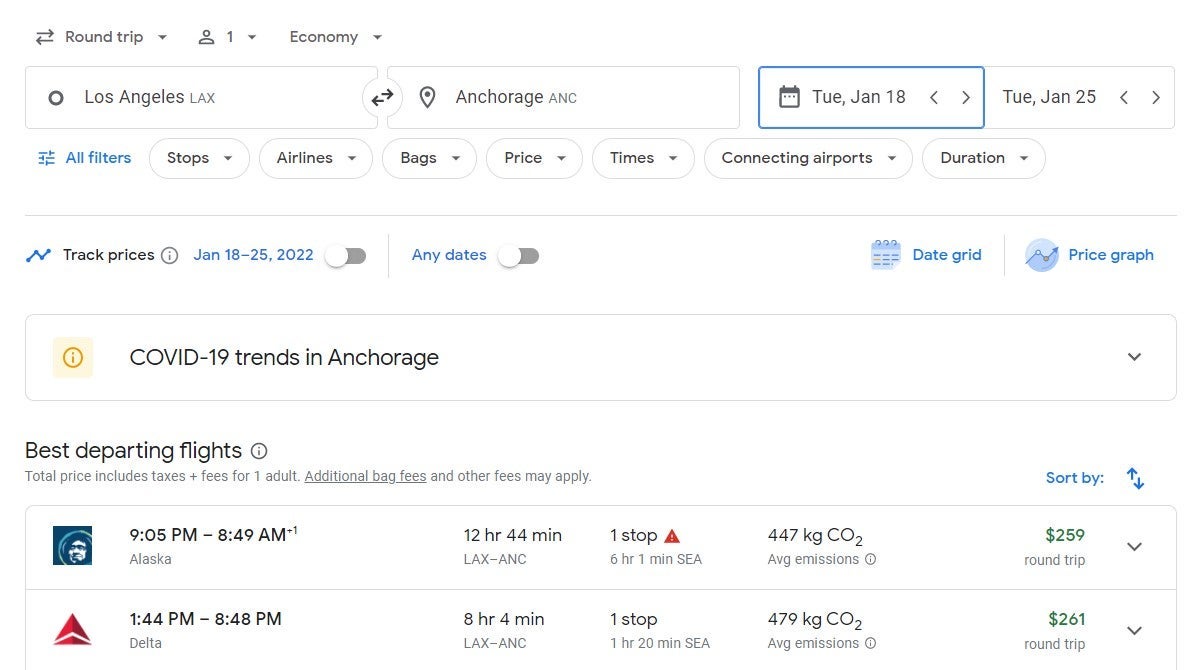This screenshot has width=1201, height=670.
Task: Open the Price graph view
Action: [1090, 255]
